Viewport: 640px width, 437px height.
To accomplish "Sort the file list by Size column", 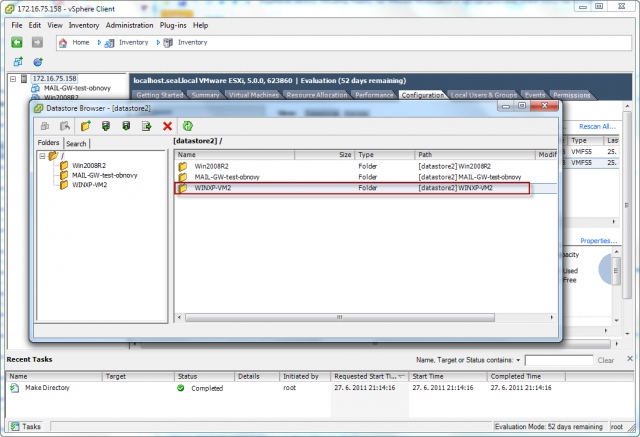I will pyautogui.click(x=324, y=155).
